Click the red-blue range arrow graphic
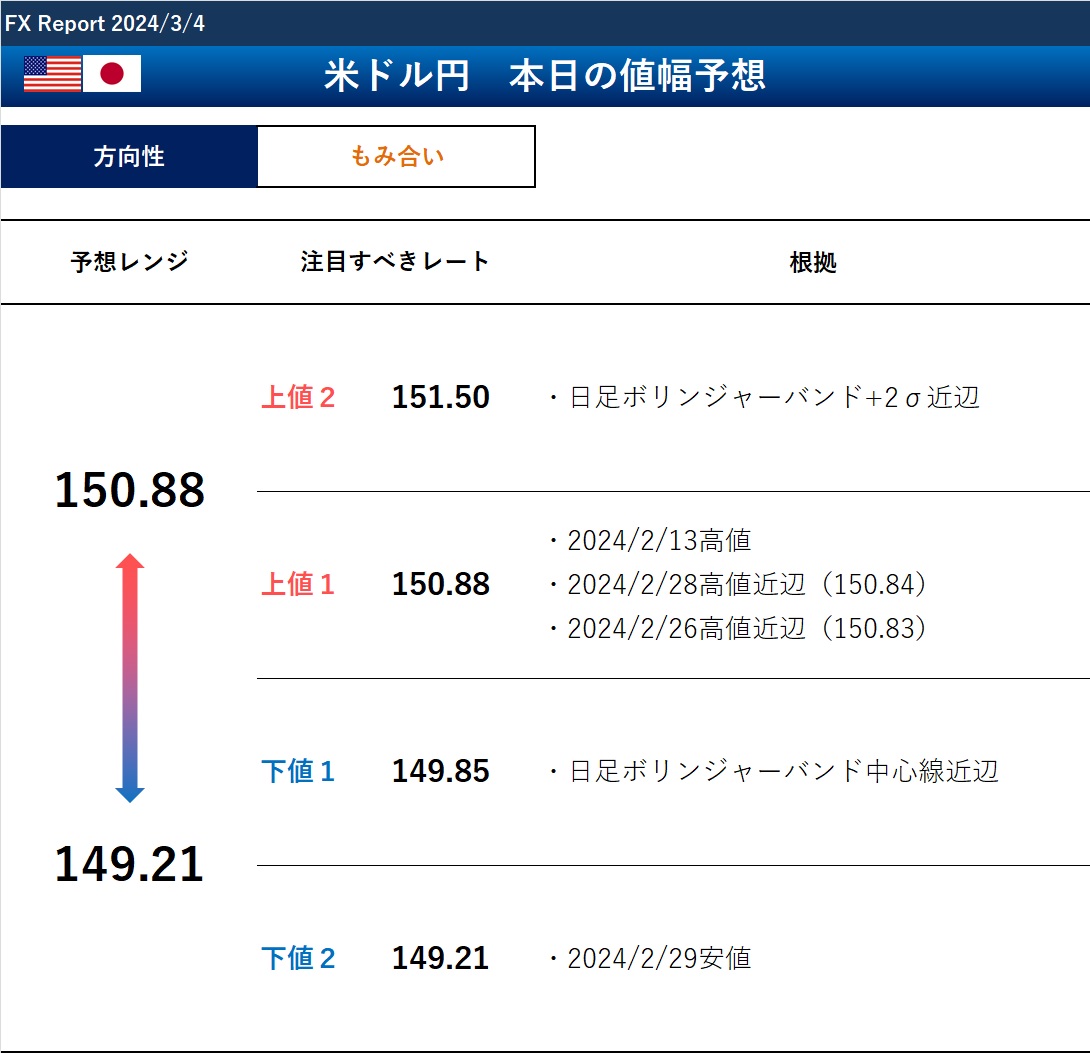The height and width of the screenshot is (1053, 1090). tap(130, 678)
